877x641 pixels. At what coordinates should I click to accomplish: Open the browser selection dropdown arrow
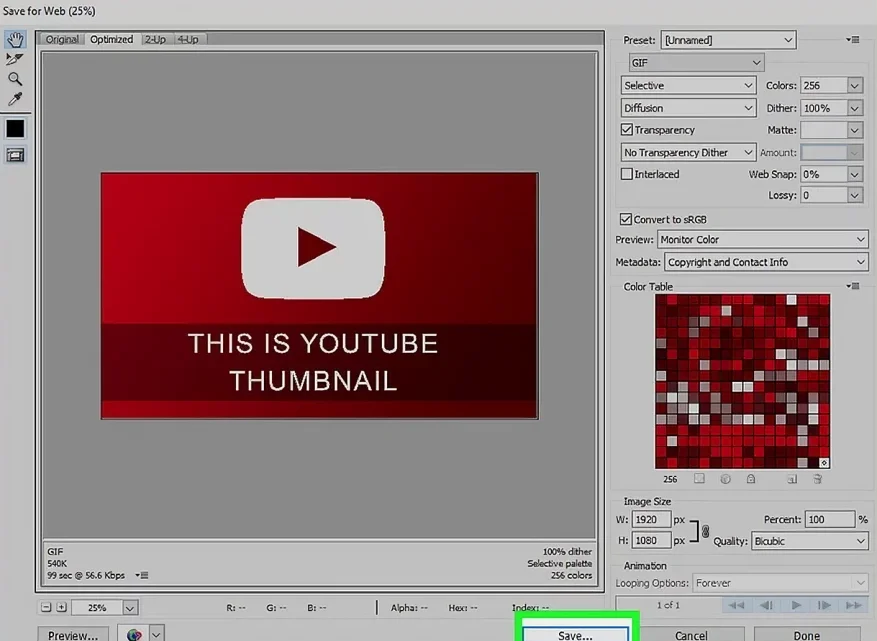(x=156, y=634)
